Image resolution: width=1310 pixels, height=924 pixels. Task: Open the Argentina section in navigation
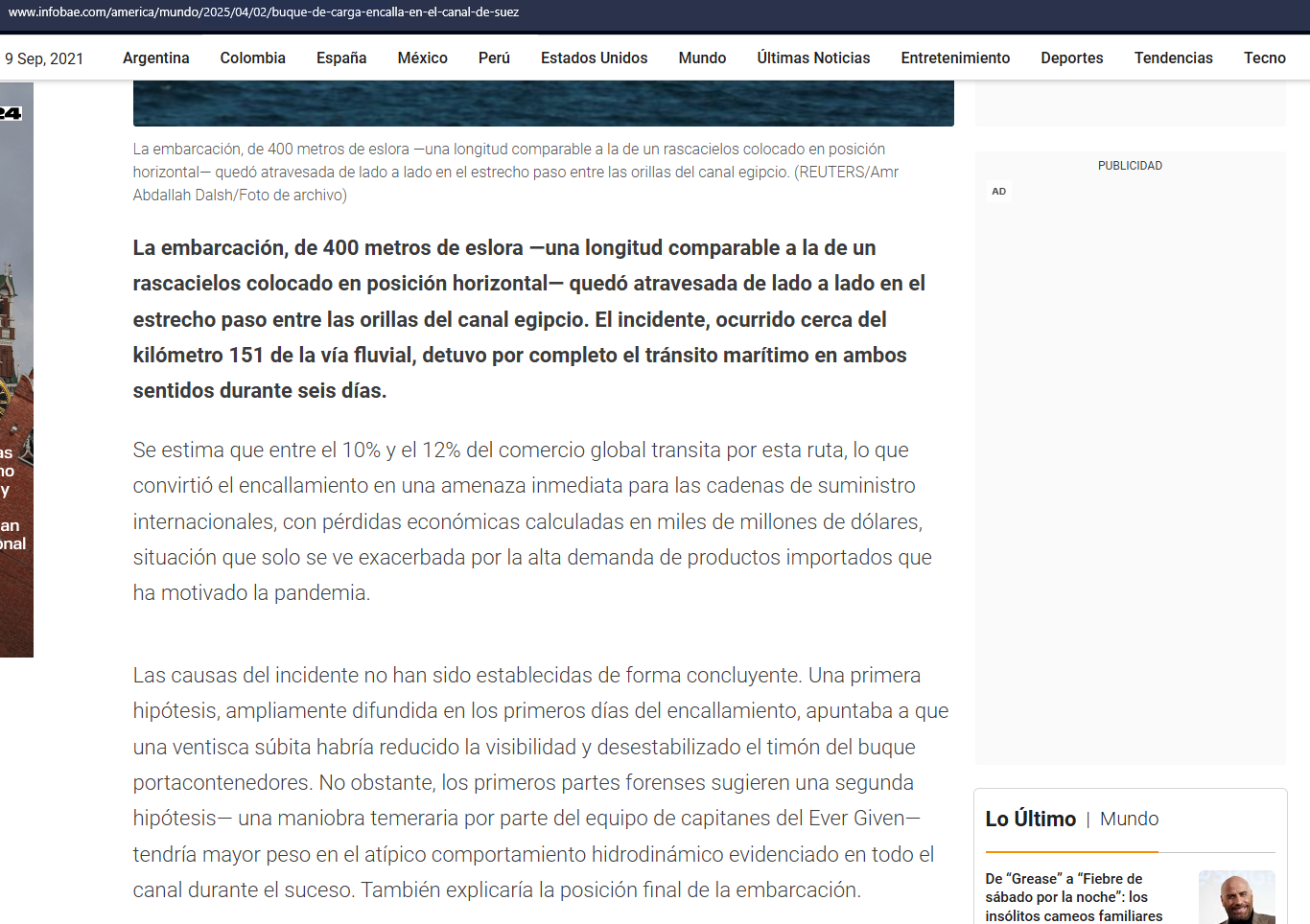[x=155, y=58]
